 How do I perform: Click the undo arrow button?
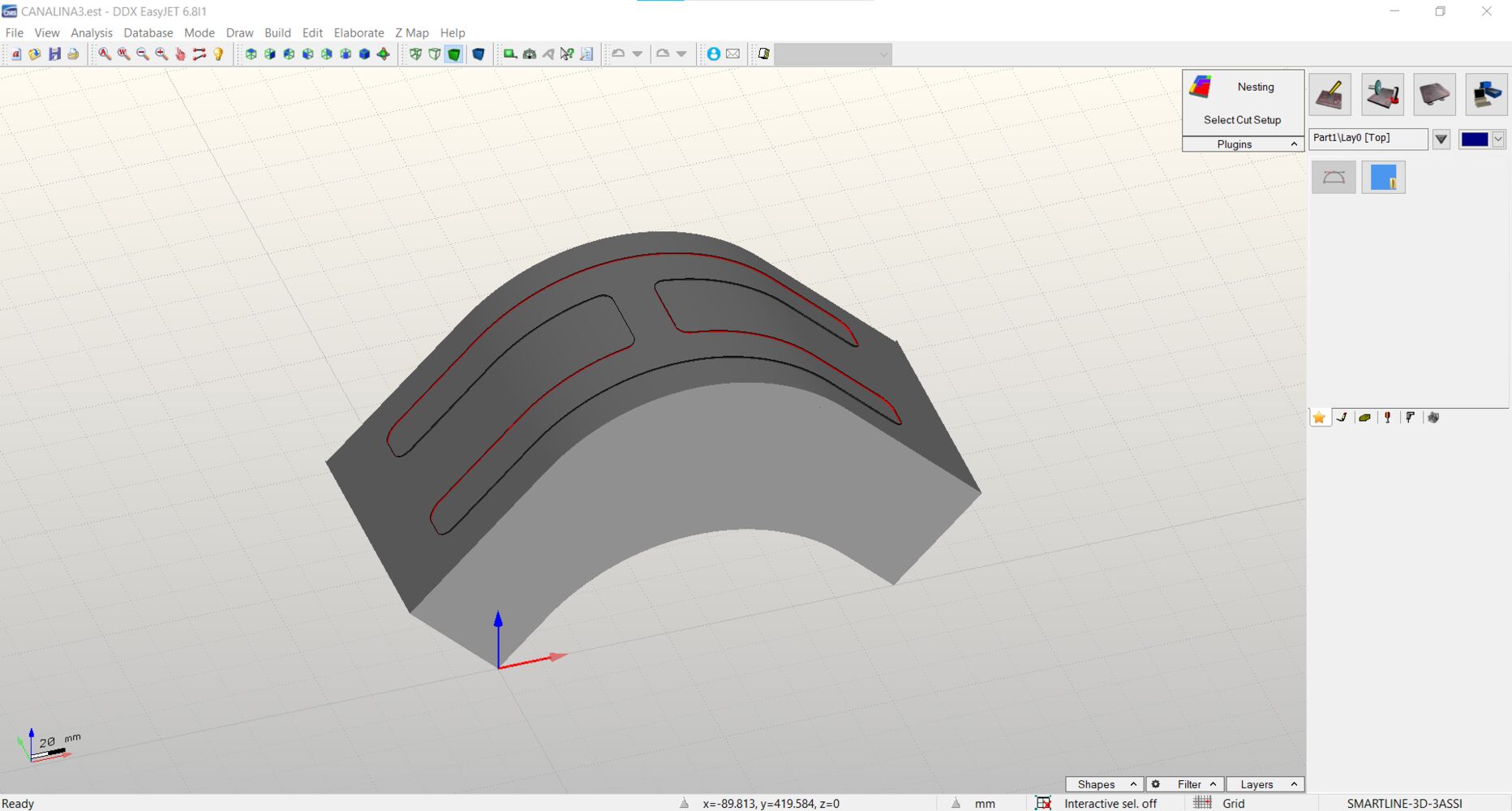point(618,54)
